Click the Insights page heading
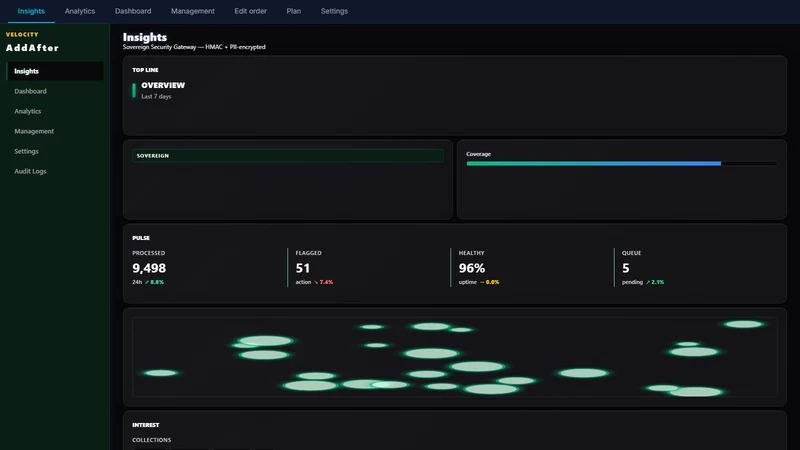Screen dimensions: 800x450 (x=145, y=37)
